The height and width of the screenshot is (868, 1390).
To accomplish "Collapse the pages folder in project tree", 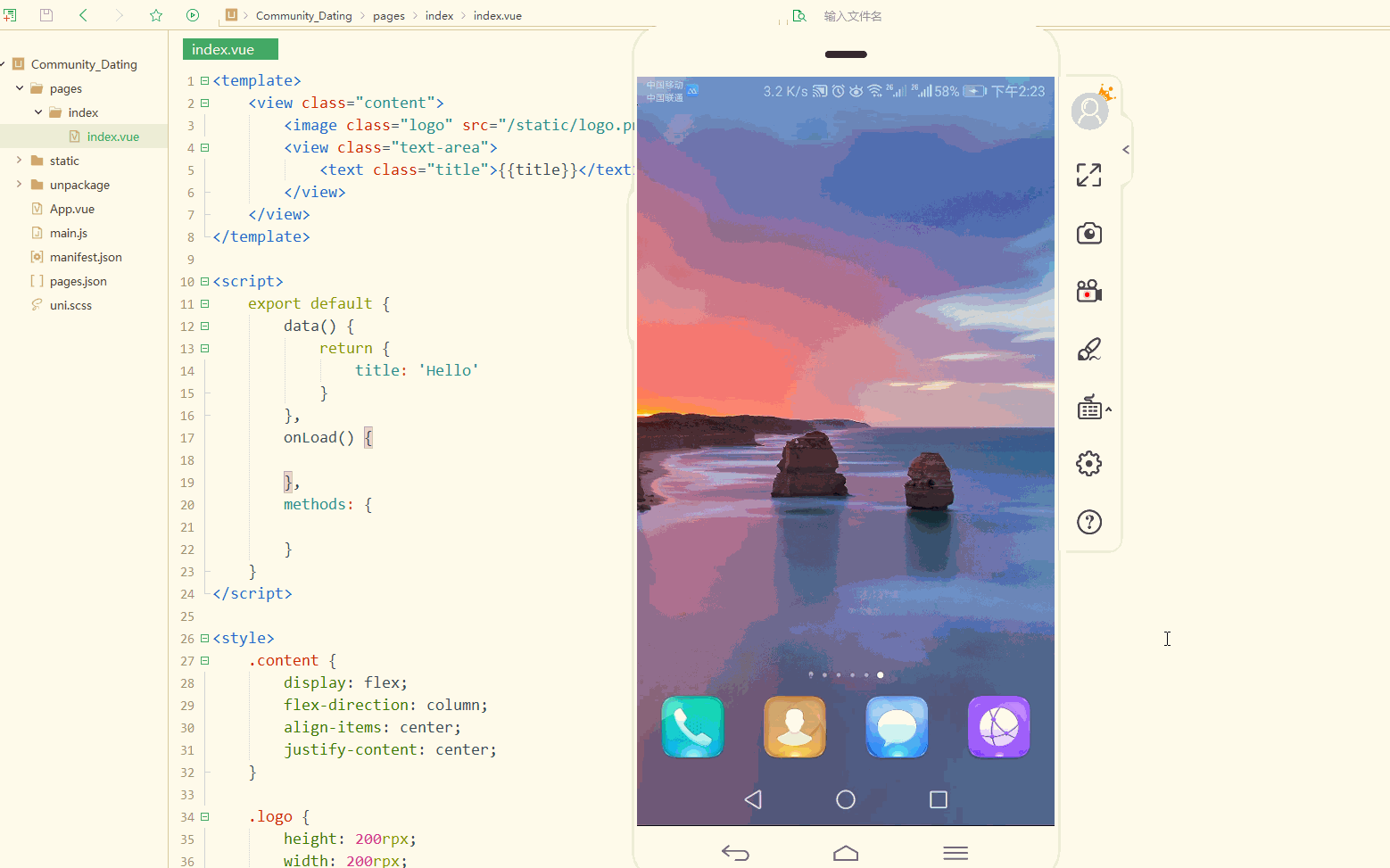I will (x=20, y=87).
